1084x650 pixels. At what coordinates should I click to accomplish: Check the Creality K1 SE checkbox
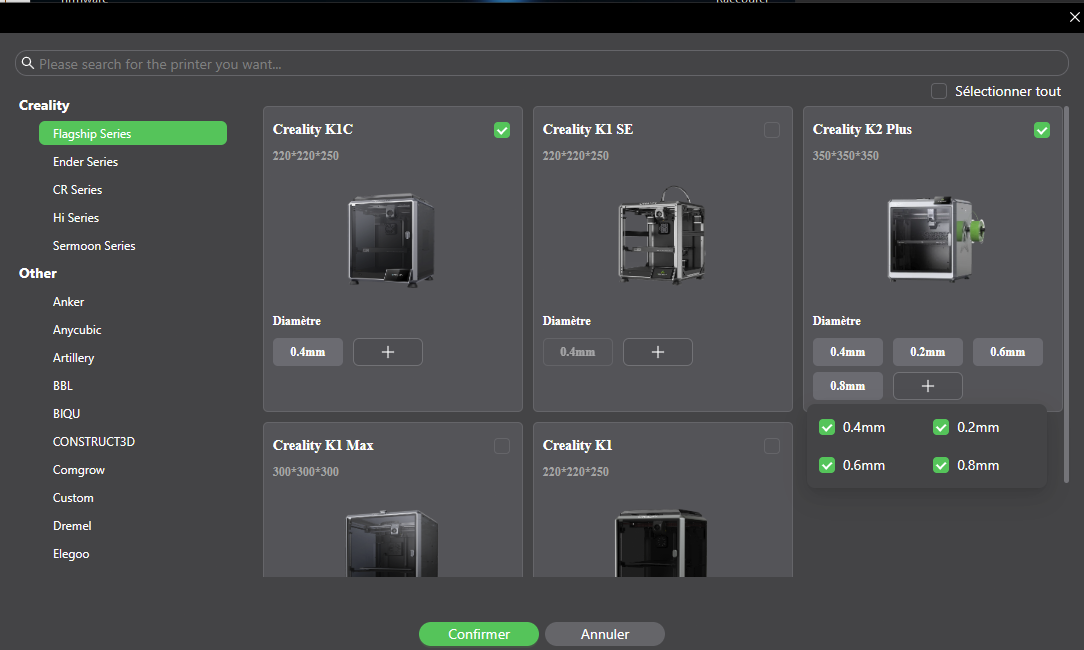pyautogui.click(x=772, y=130)
